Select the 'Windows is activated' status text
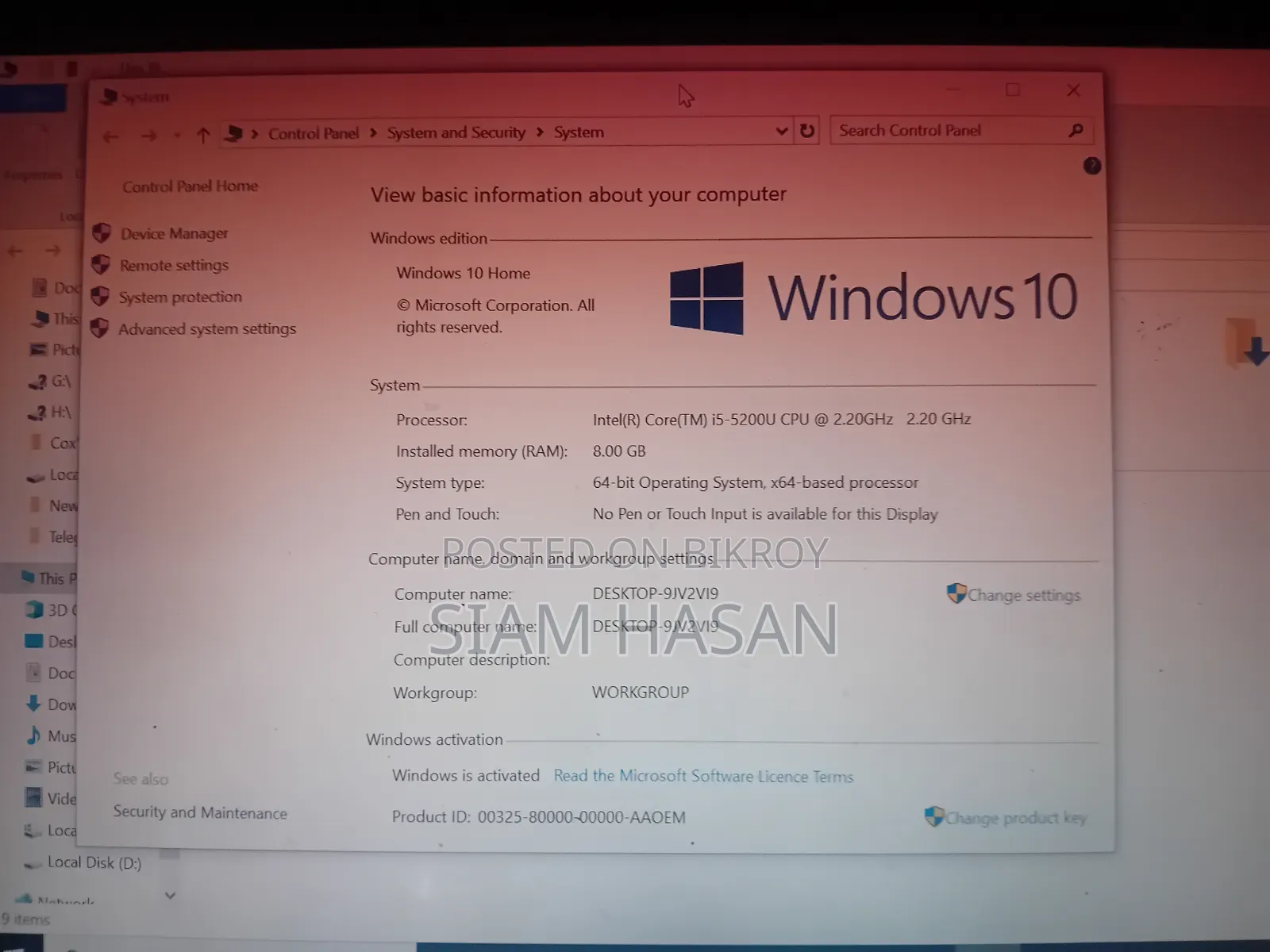This screenshot has height=952, width=1270. pos(466,776)
